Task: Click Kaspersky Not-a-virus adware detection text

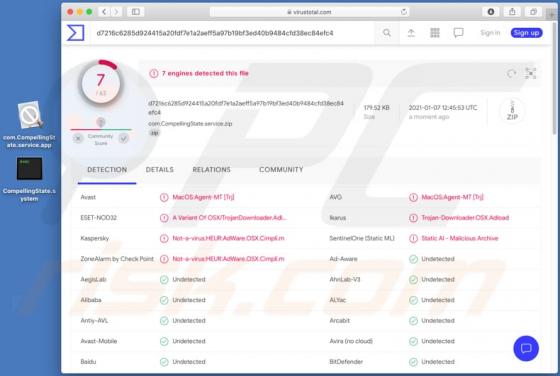Action: click(228, 238)
